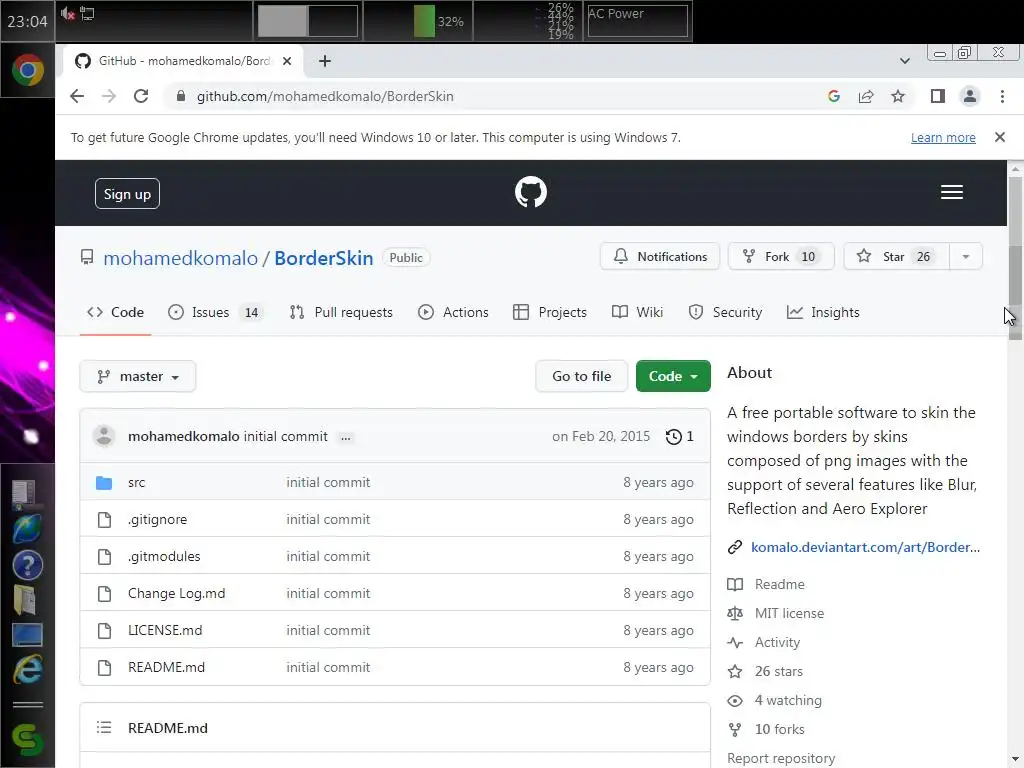This screenshot has width=1024, height=768.
Task: Click the blue help question mark dock icon
Action: pos(27,565)
